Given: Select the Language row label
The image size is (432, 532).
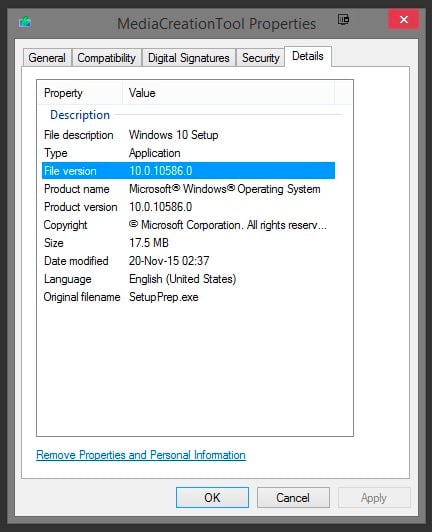Looking at the screenshot, I should [x=68, y=279].
